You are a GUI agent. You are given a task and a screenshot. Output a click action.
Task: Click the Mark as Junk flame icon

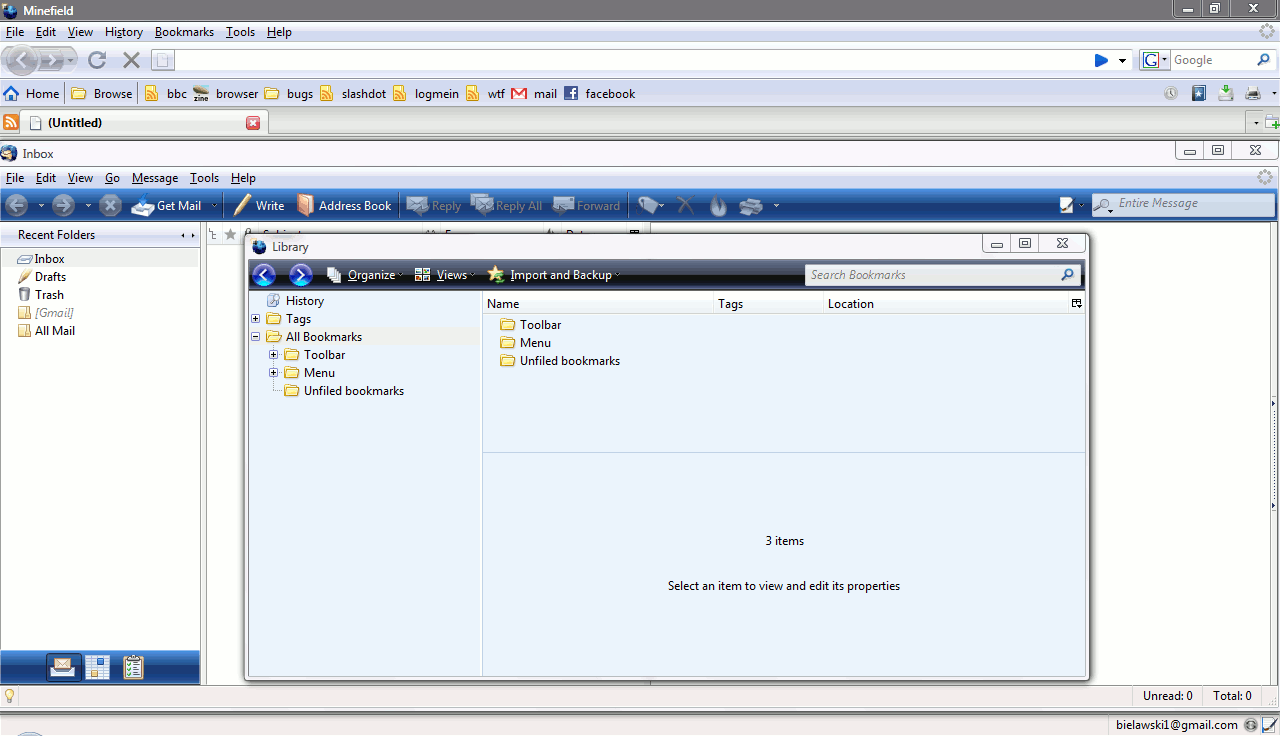[718, 205]
